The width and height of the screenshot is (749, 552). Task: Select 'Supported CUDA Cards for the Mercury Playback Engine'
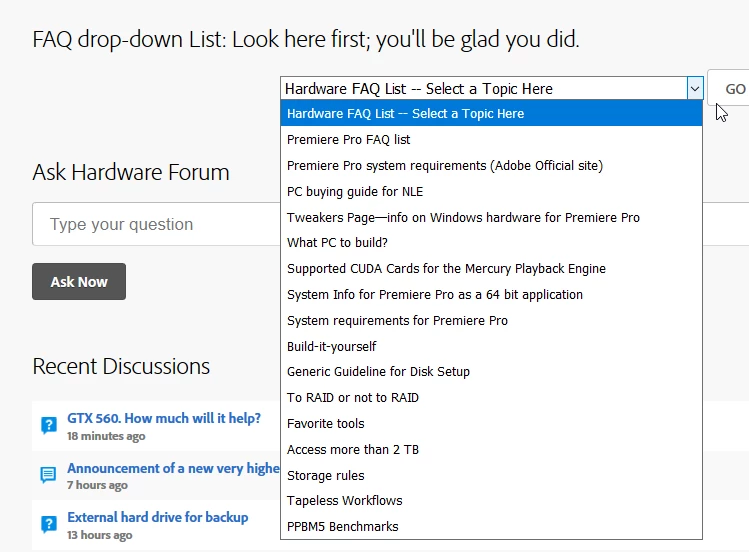492,268
